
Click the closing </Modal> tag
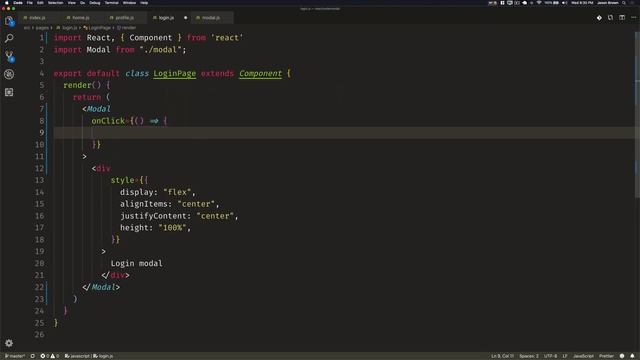pos(101,287)
